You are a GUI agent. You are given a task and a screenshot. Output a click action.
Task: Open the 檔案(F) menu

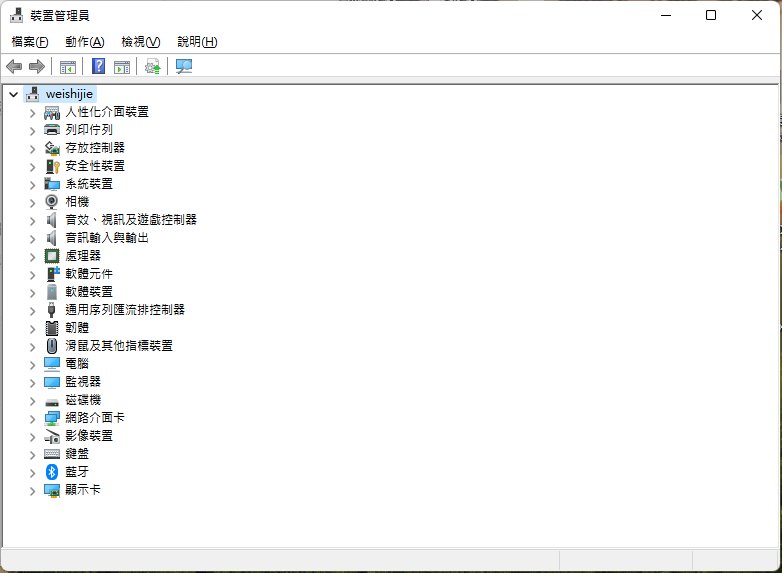[30, 42]
